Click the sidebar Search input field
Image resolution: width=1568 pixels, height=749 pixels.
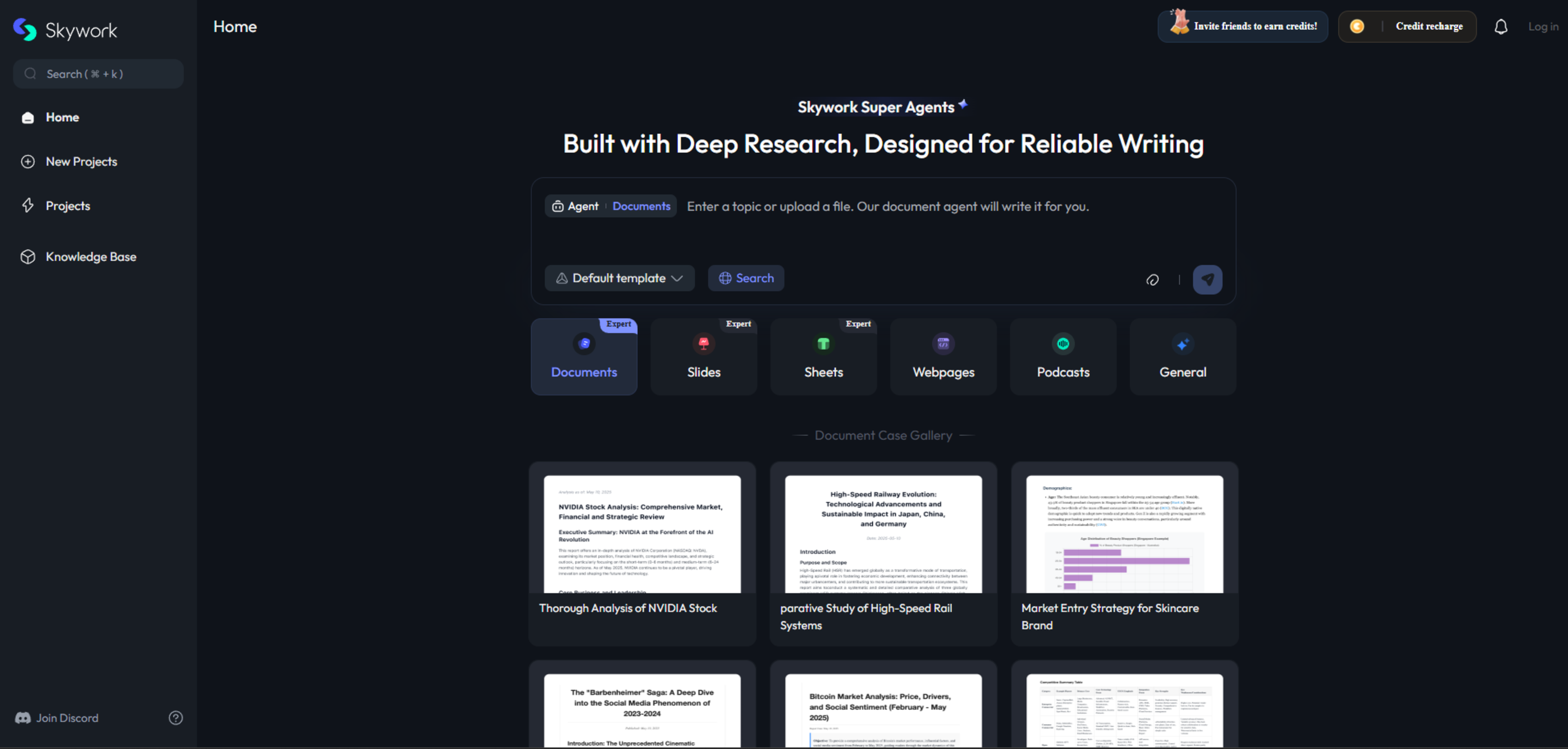(x=98, y=74)
